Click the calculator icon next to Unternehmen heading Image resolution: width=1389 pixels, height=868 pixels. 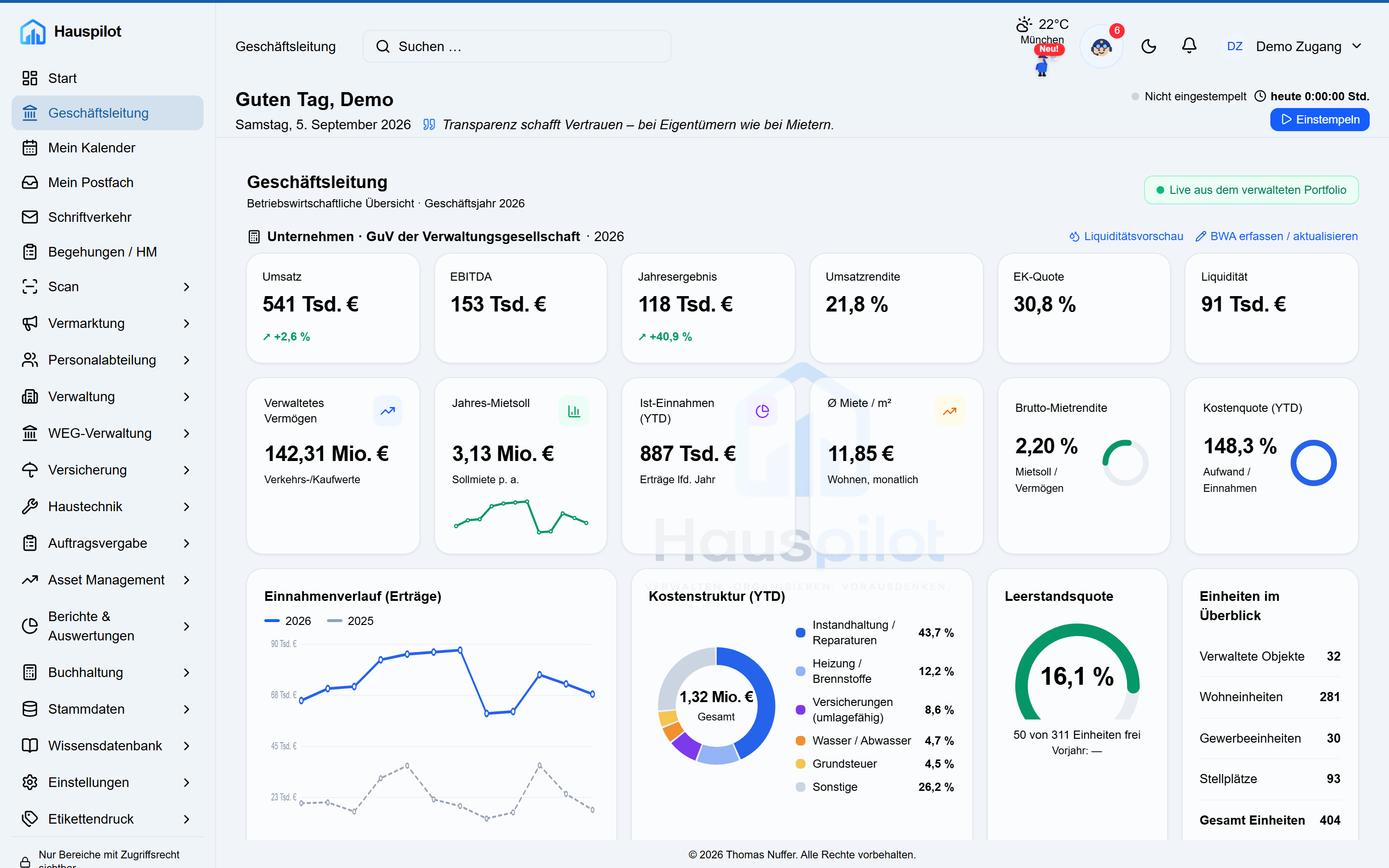tap(254, 236)
